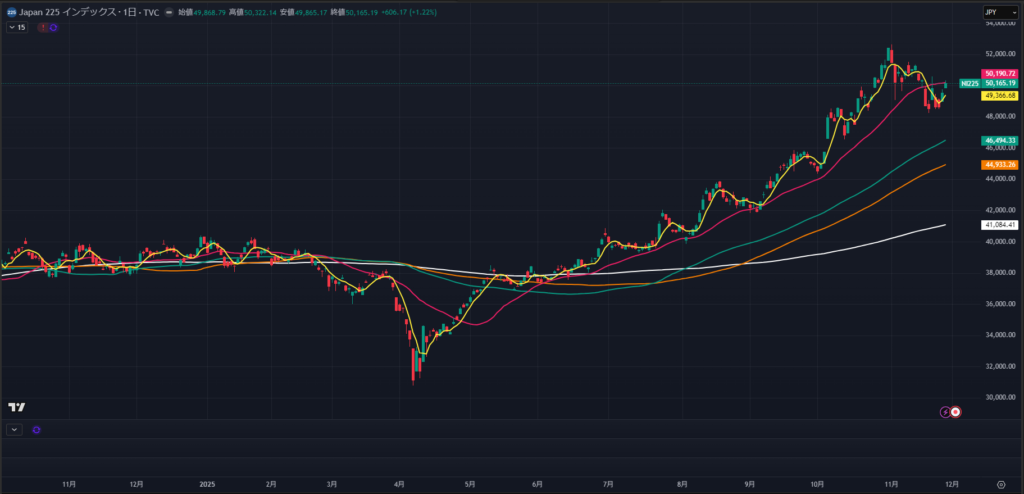Click the TradingView logo on the chart
1024x494 pixels.
coord(16,407)
